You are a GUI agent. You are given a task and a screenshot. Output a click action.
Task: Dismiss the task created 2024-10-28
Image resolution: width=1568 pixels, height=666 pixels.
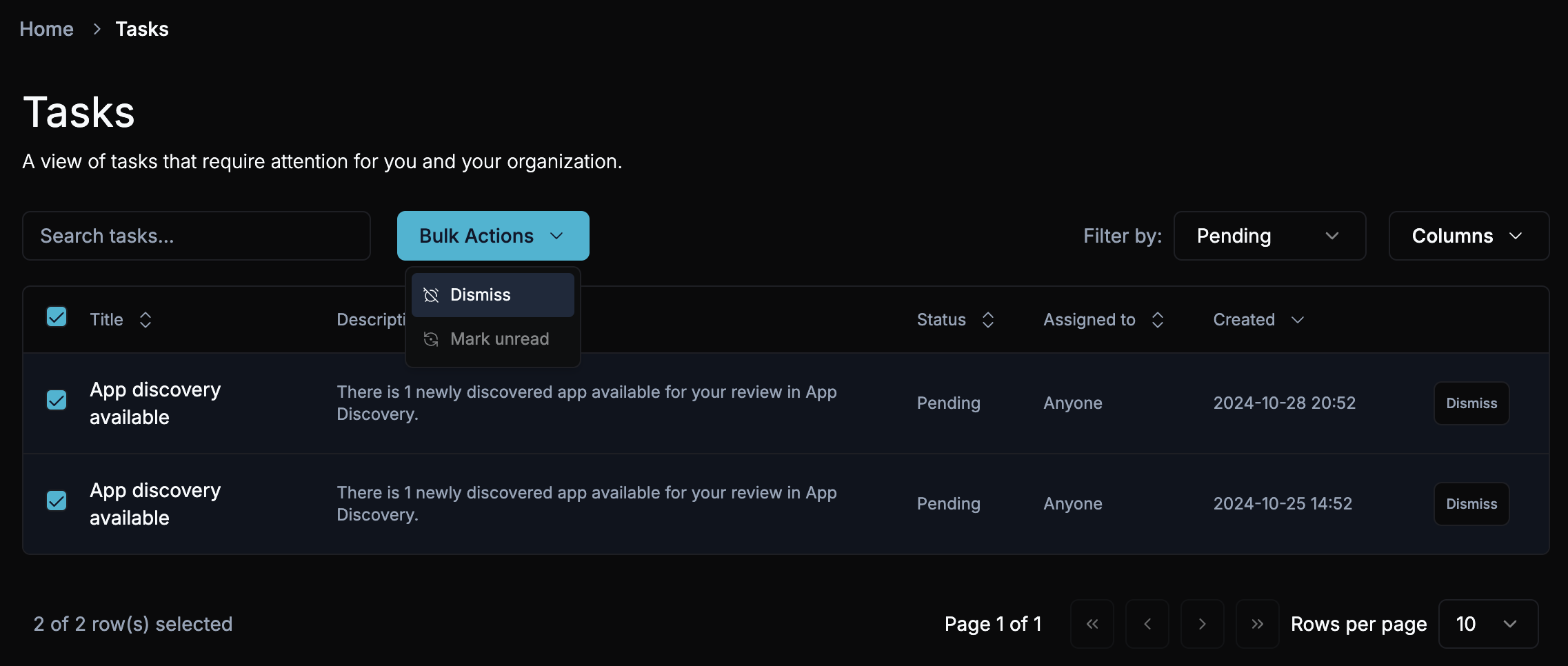click(x=1471, y=403)
